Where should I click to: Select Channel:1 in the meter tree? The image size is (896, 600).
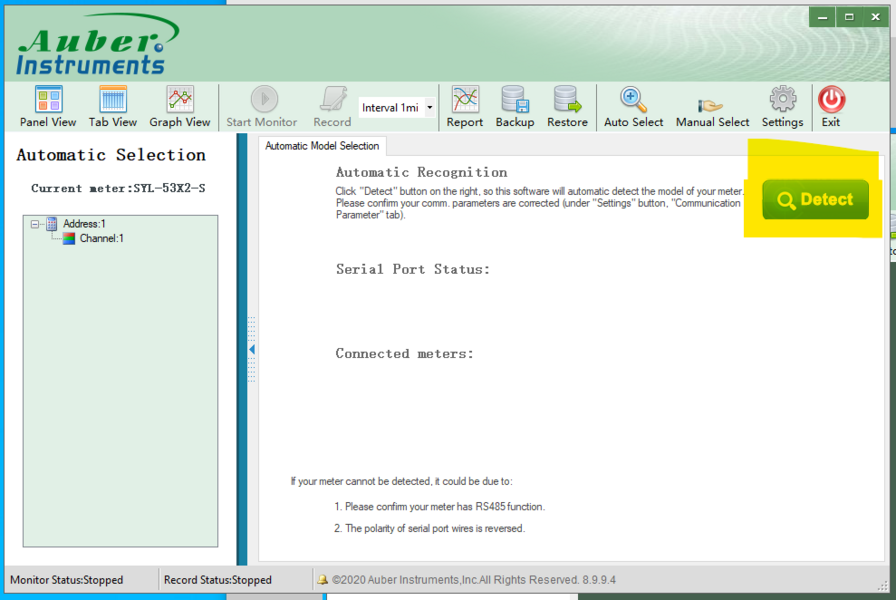[x=100, y=239]
